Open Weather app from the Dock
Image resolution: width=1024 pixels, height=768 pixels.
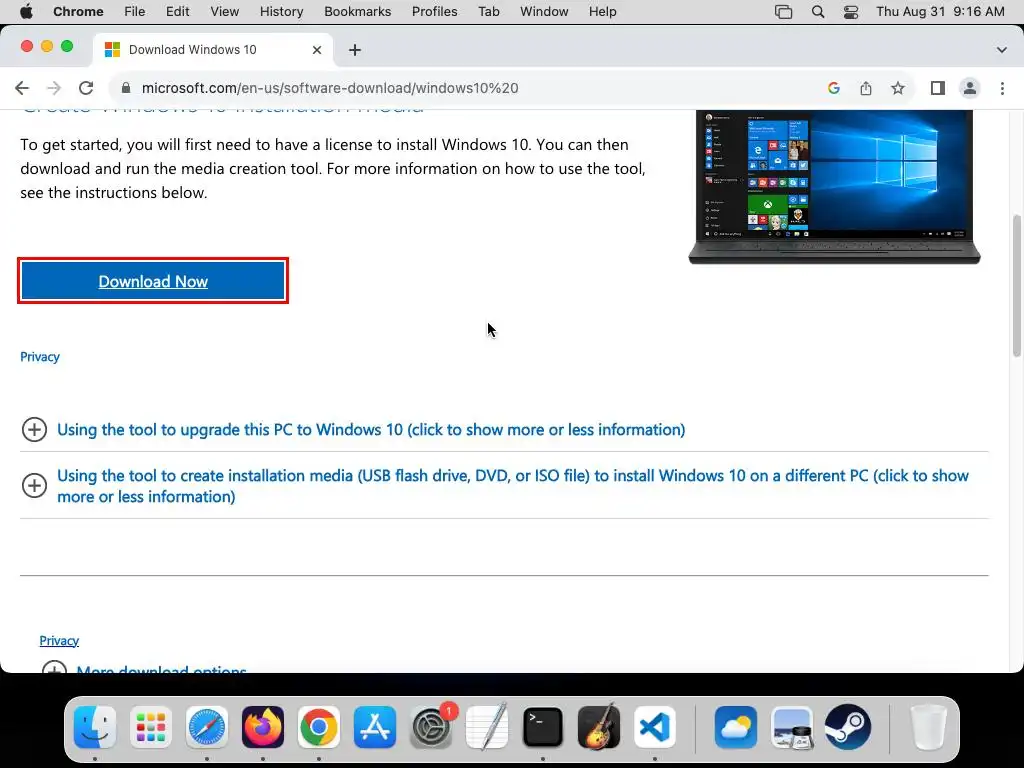(x=736, y=727)
